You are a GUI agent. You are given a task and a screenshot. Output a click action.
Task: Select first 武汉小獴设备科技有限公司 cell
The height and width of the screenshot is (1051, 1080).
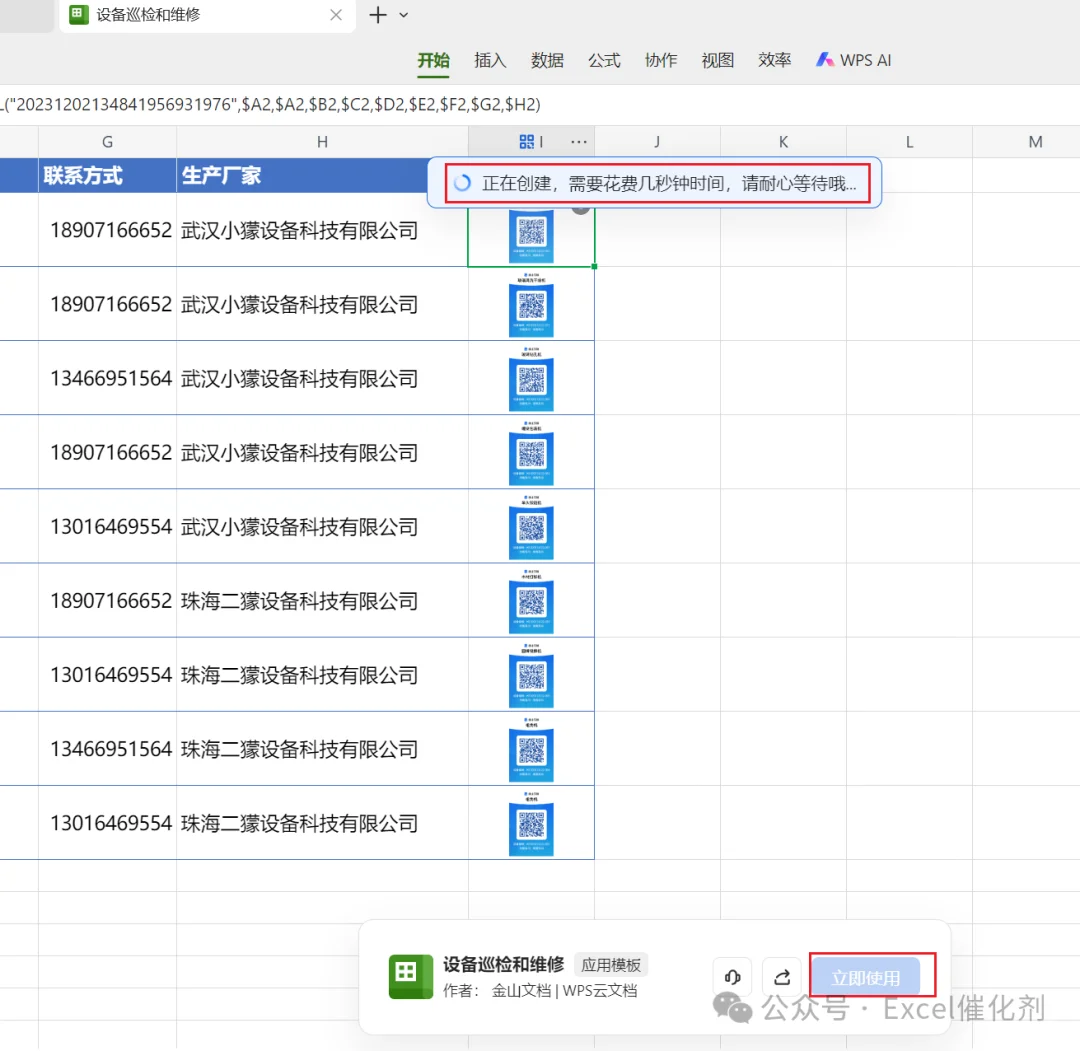click(x=322, y=230)
